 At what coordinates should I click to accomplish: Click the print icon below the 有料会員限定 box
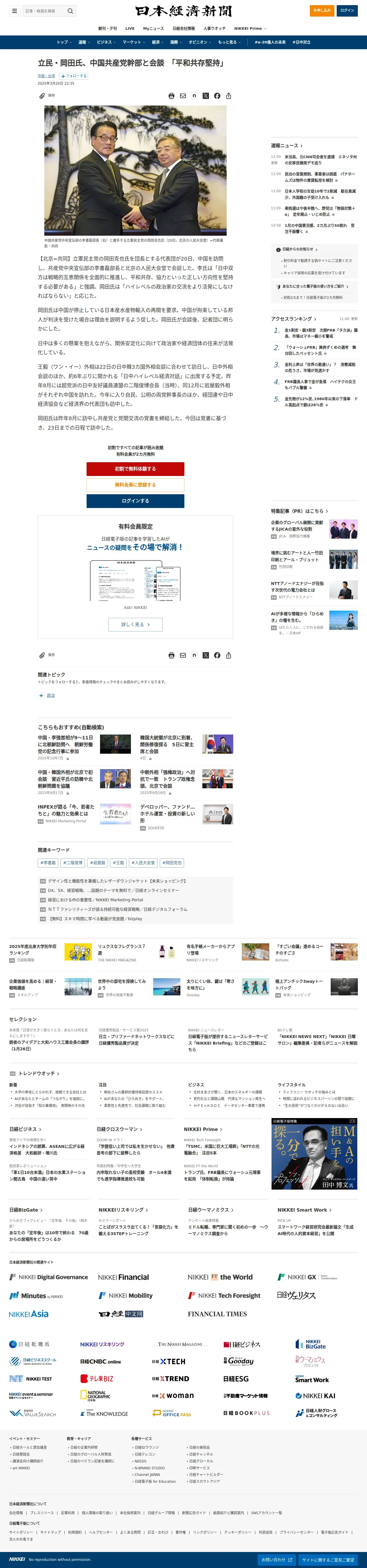[171, 656]
